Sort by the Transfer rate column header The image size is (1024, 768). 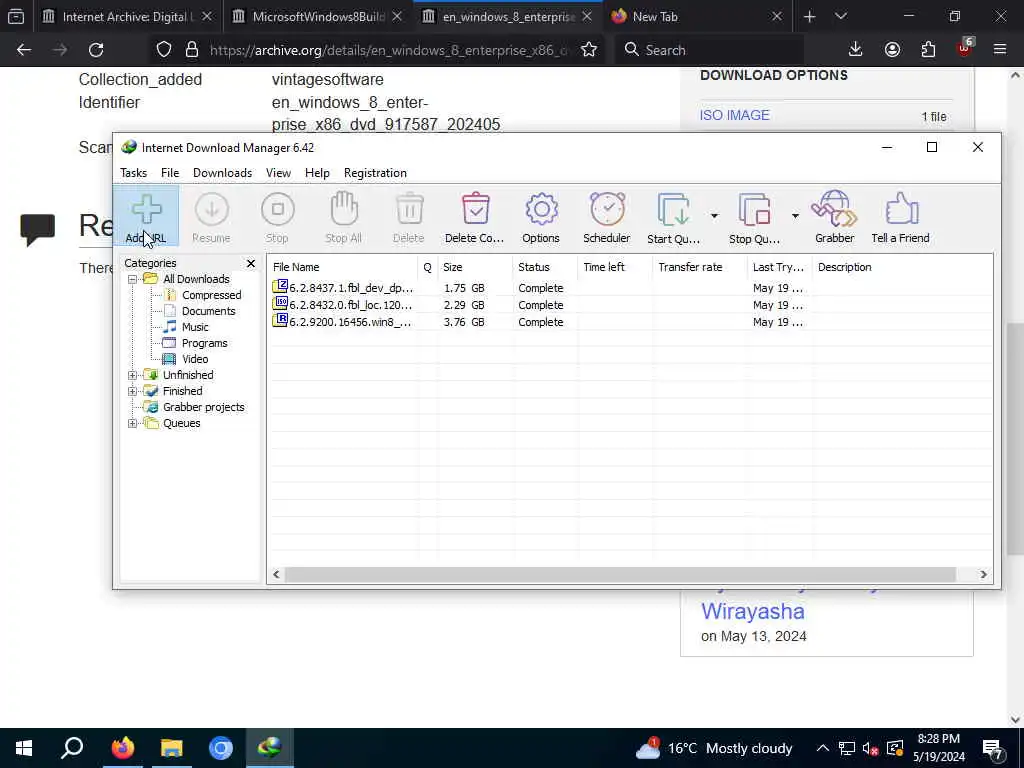click(x=699, y=267)
